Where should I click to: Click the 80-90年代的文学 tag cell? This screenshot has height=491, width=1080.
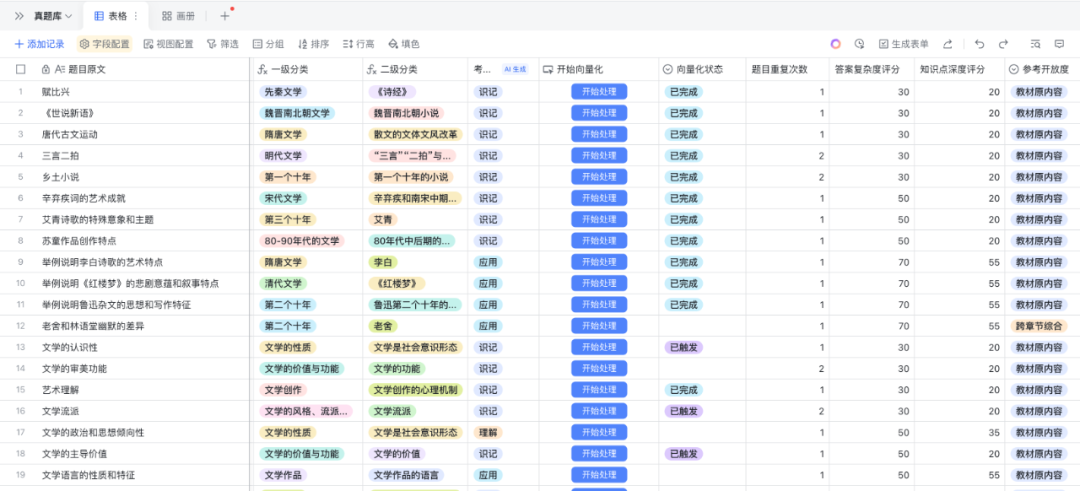tap(302, 241)
